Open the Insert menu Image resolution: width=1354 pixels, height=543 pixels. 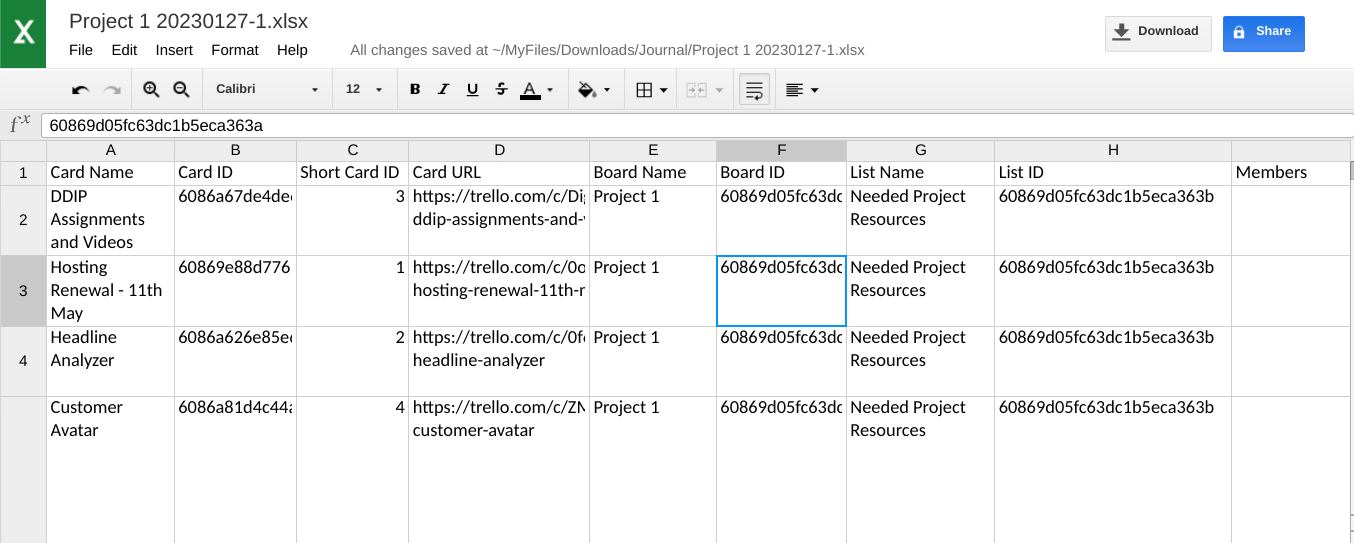pos(174,50)
